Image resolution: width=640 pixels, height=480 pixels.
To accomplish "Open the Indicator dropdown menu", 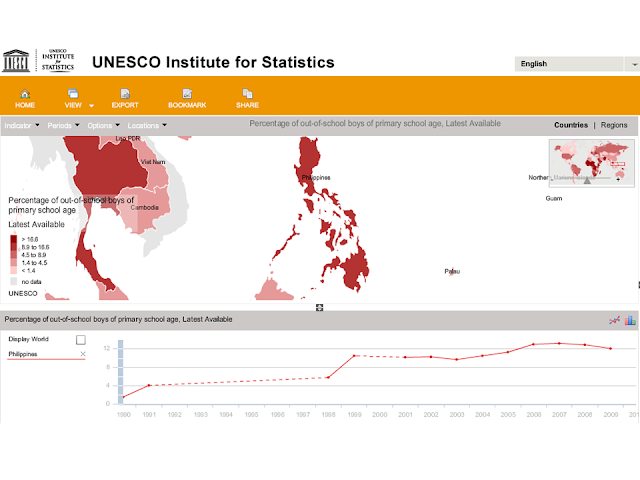I will click(x=22, y=125).
